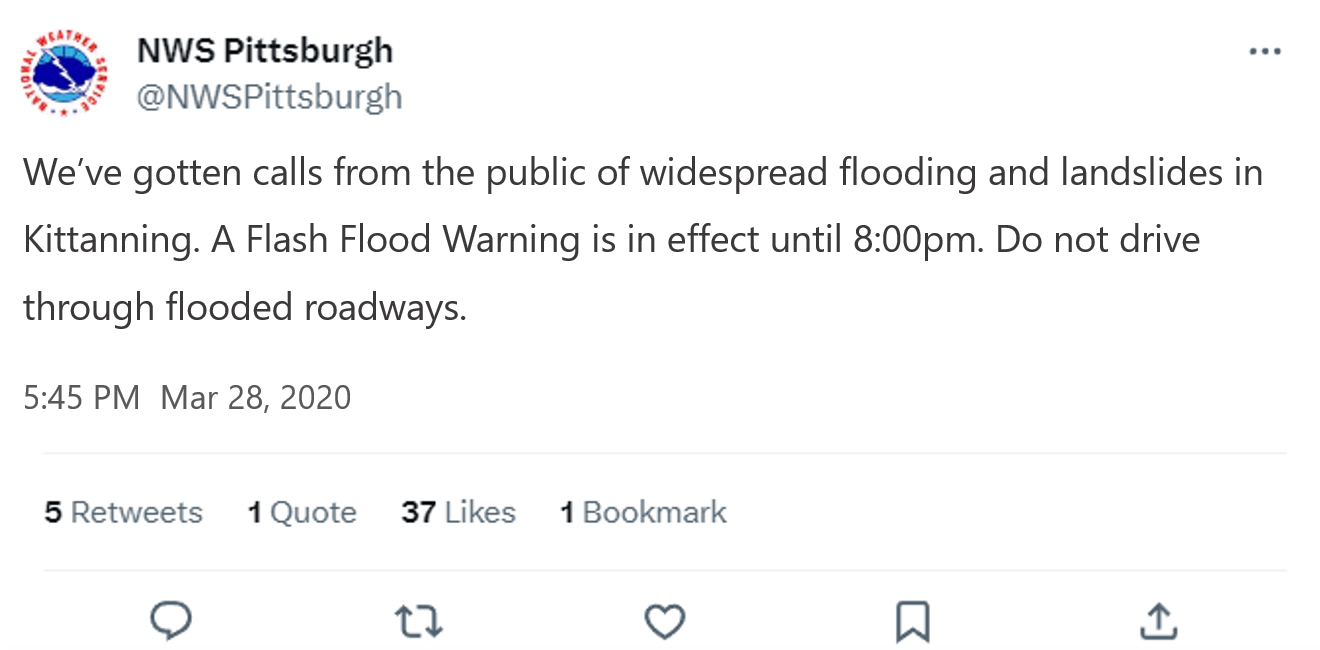Image resolution: width=1320 pixels, height=650 pixels.
Task: Like the tweet with the heart icon
Action: pyautogui.click(x=664, y=622)
